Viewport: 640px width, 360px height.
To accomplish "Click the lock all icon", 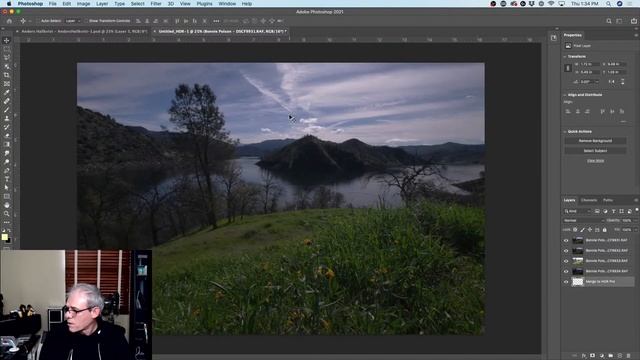I will point(604,230).
